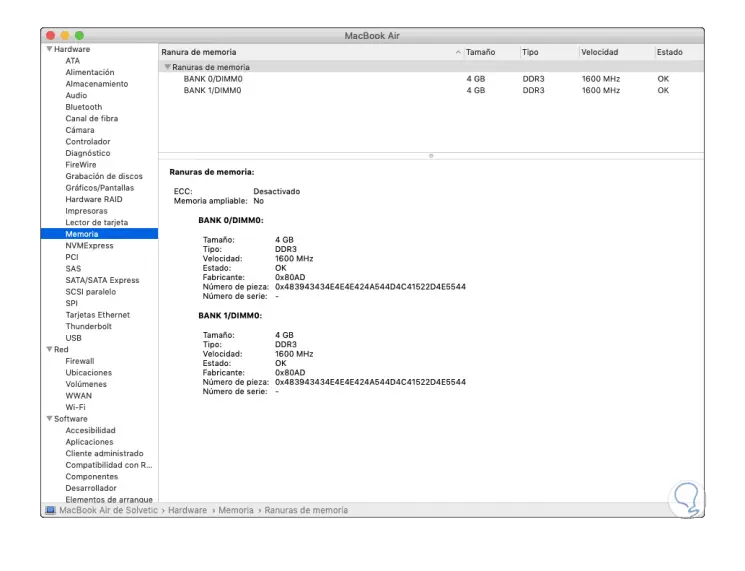Select WWAN under Red

(x=79, y=396)
